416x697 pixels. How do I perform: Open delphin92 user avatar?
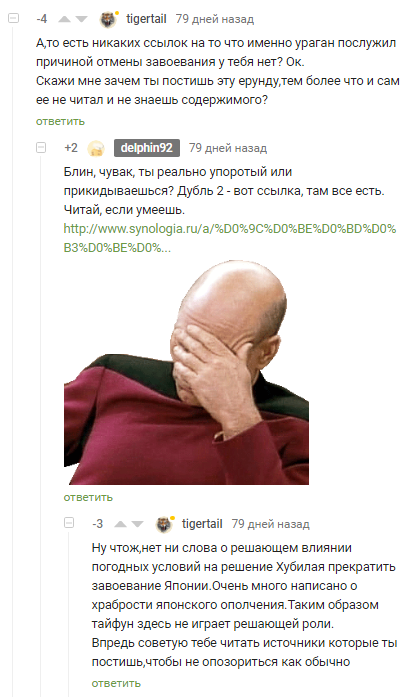click(96, 148)
